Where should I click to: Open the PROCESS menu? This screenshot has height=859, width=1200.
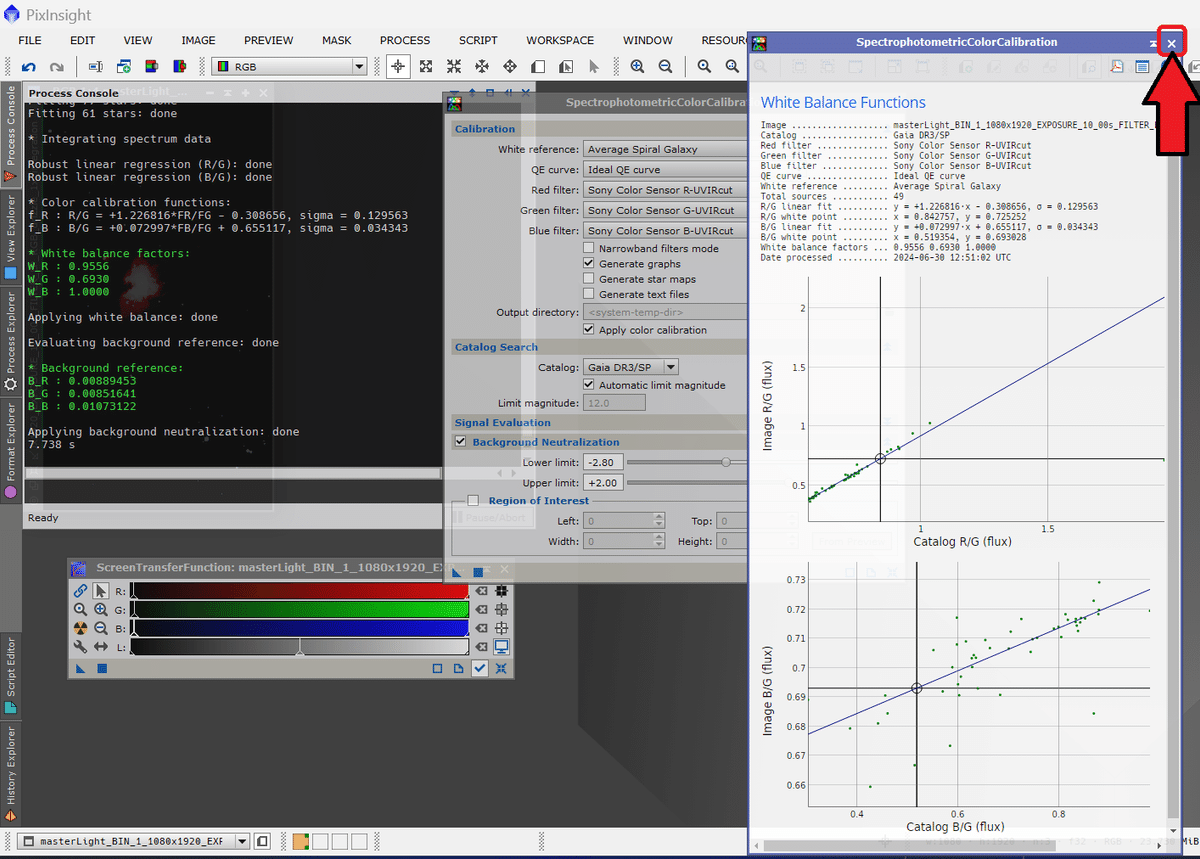pyautogui.click(x=405, y=40)
